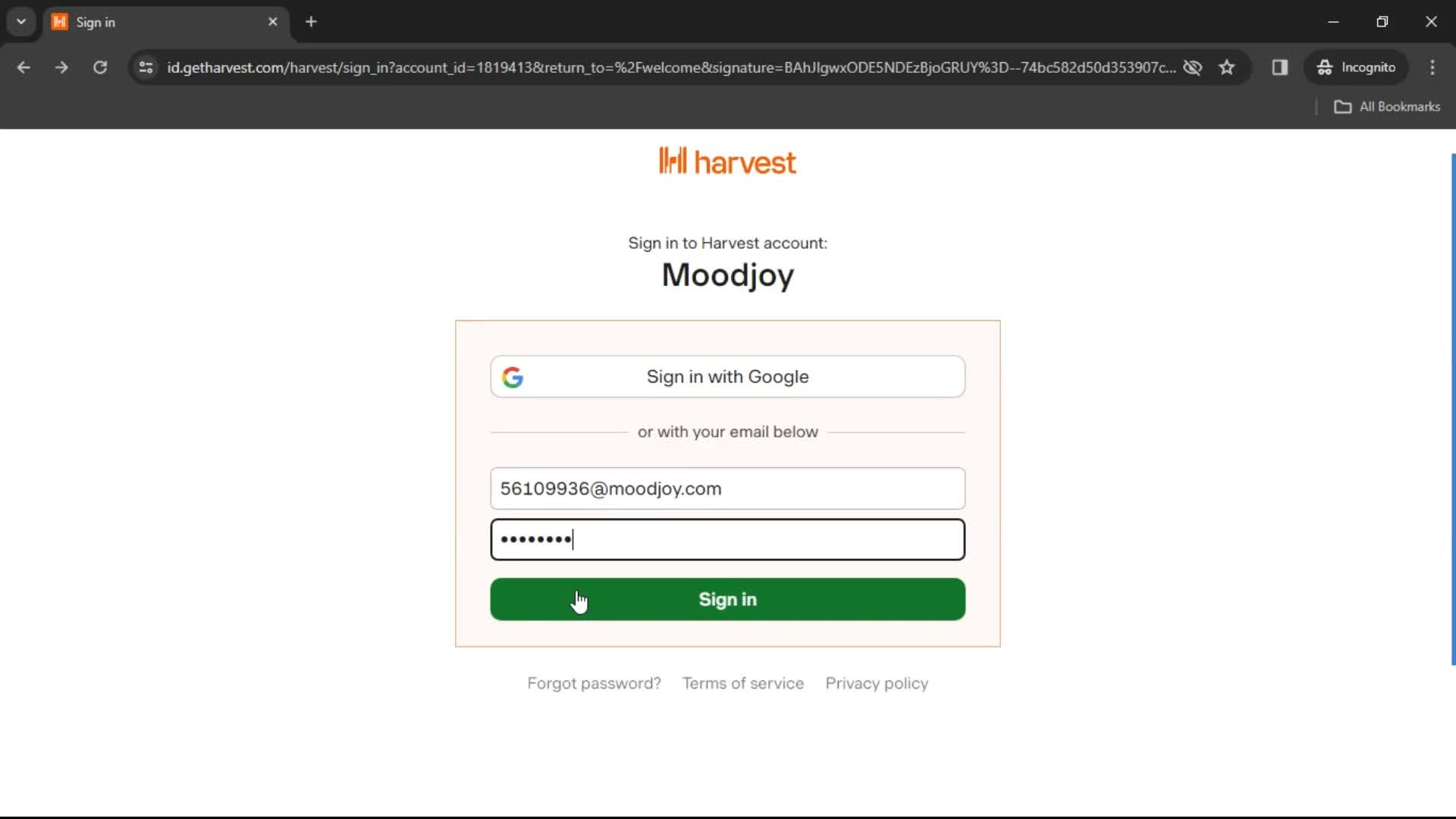Click the browser extensions puzzle icon
Screen dimensions: 1456x819
coord(1280,67)
